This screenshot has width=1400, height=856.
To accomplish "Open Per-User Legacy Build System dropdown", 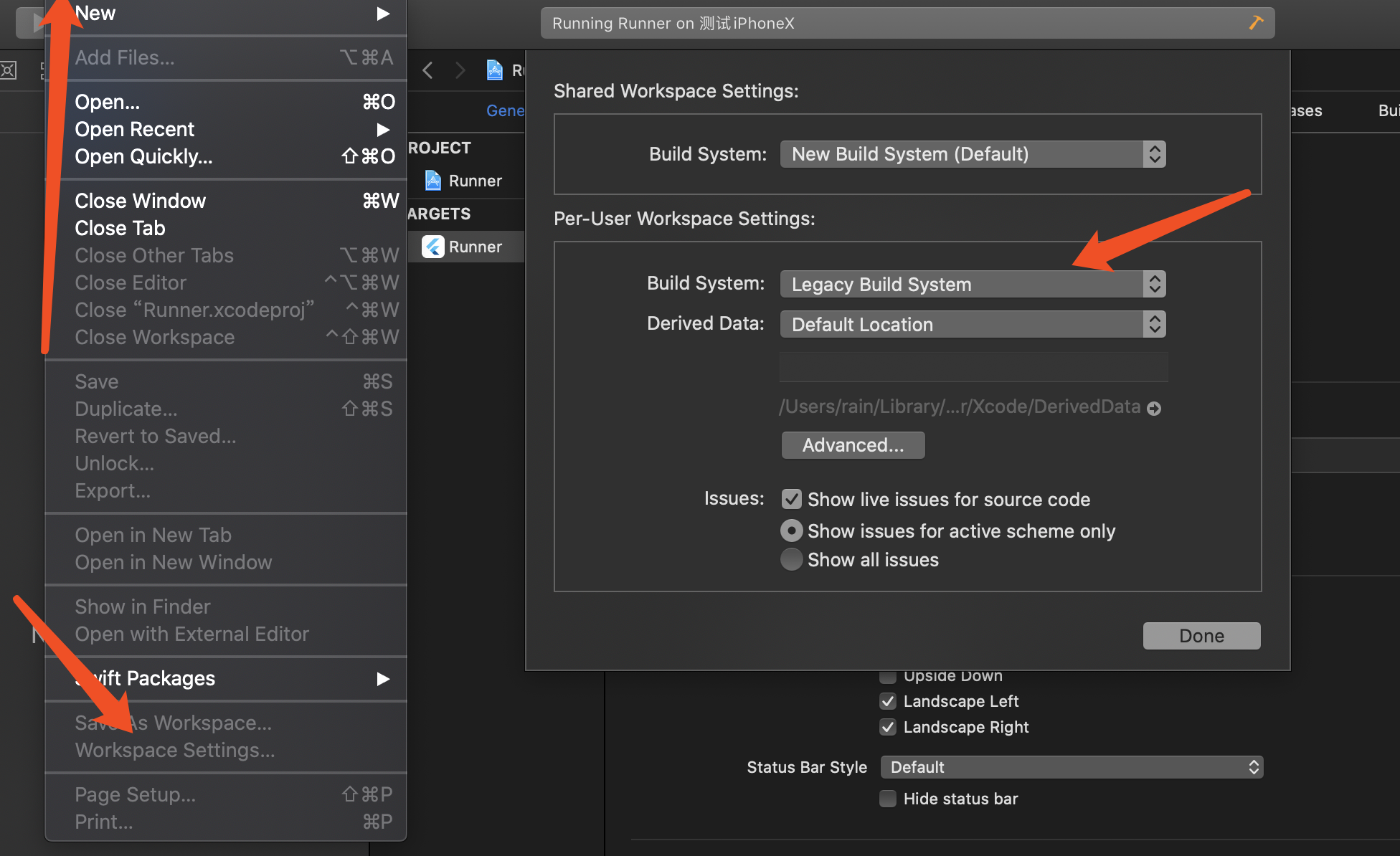I will (x=973, y=285).
